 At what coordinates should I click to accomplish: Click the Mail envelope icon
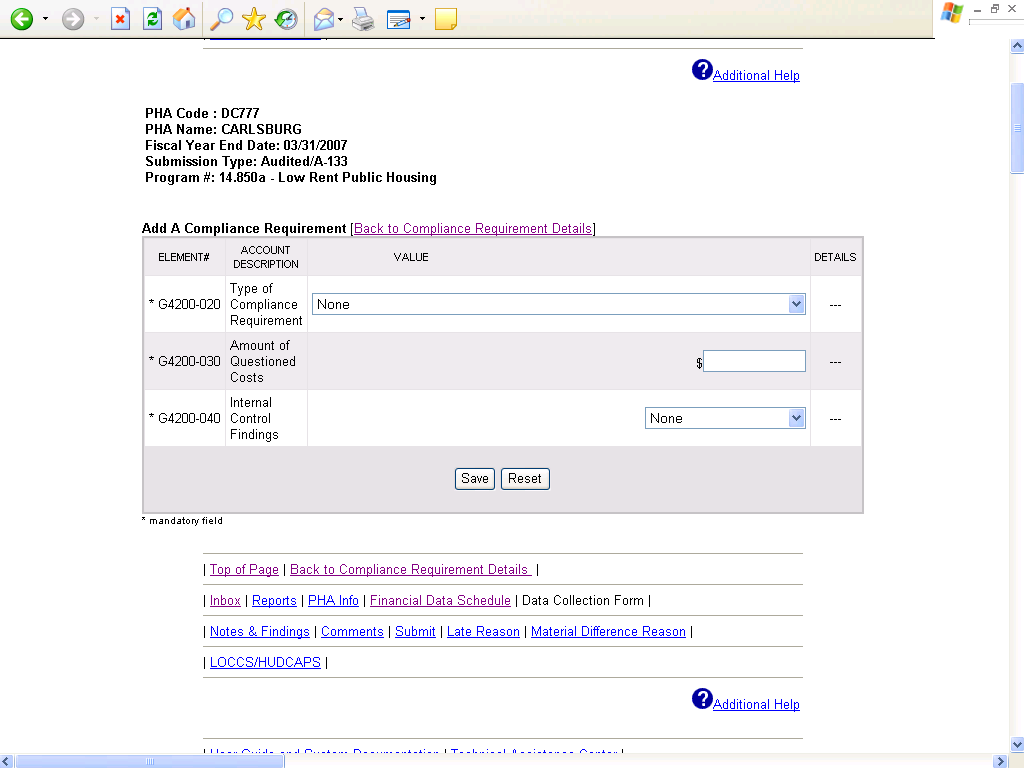pos(324,19)
